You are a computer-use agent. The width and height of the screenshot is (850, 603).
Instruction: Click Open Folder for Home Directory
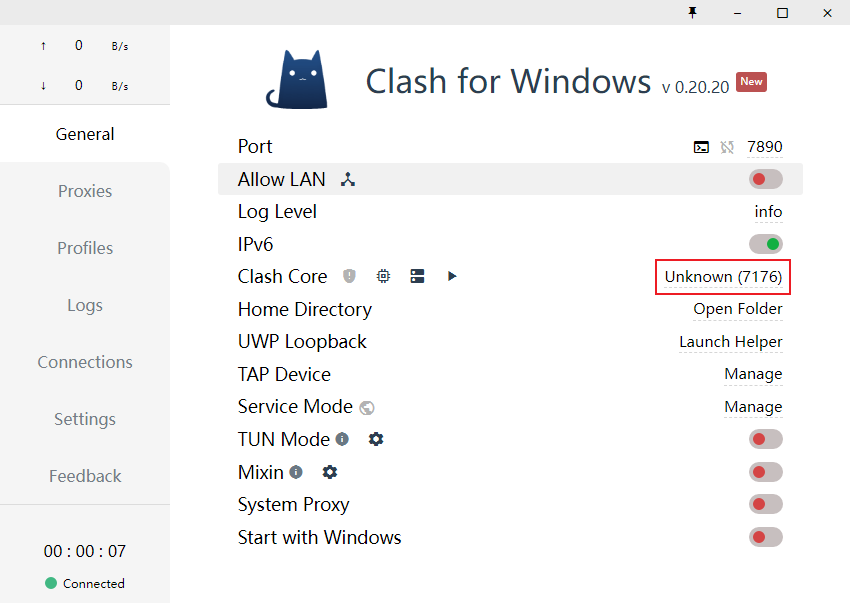738,309
